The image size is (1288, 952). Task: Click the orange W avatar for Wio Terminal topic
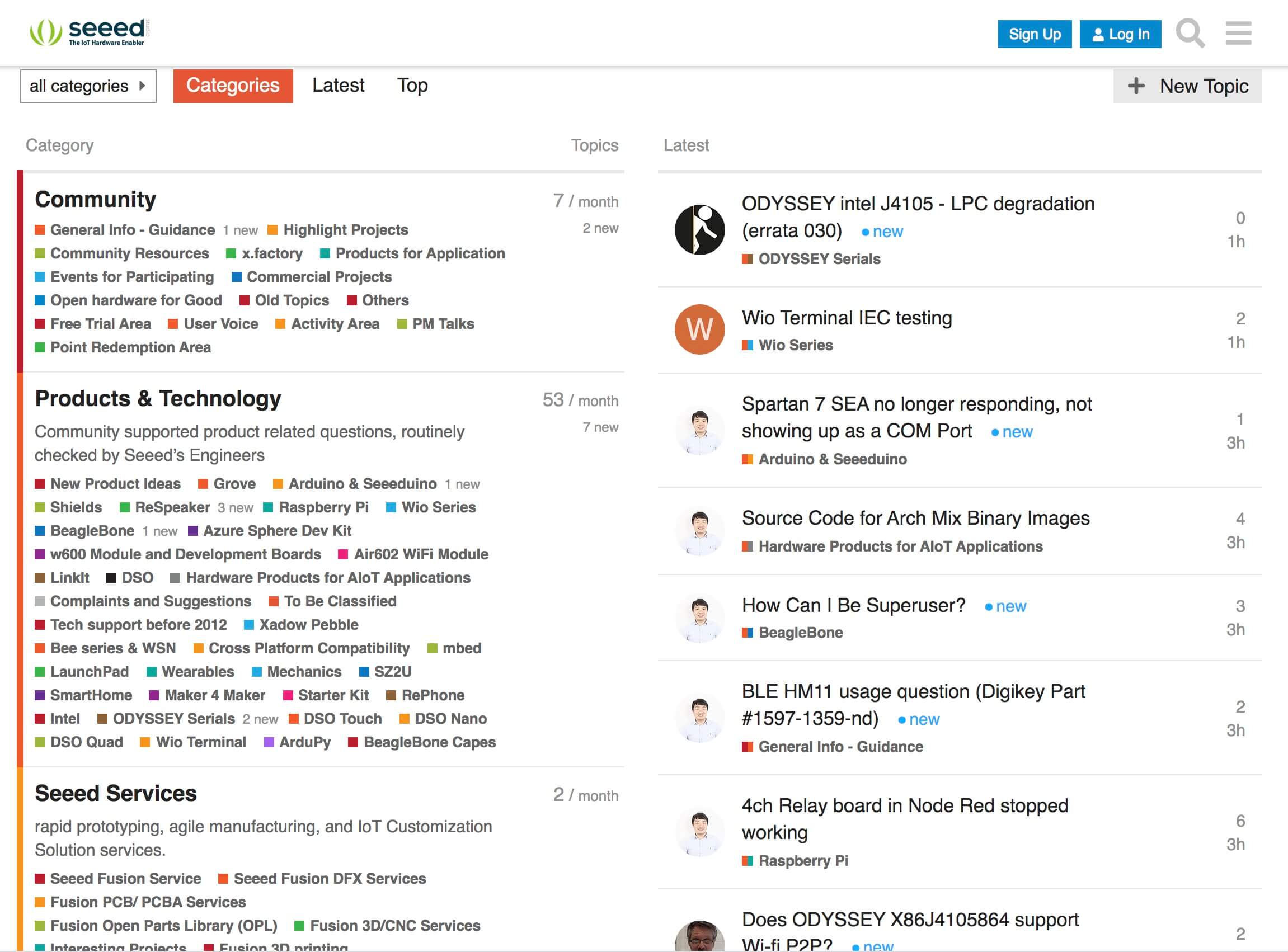pos(699,329)
